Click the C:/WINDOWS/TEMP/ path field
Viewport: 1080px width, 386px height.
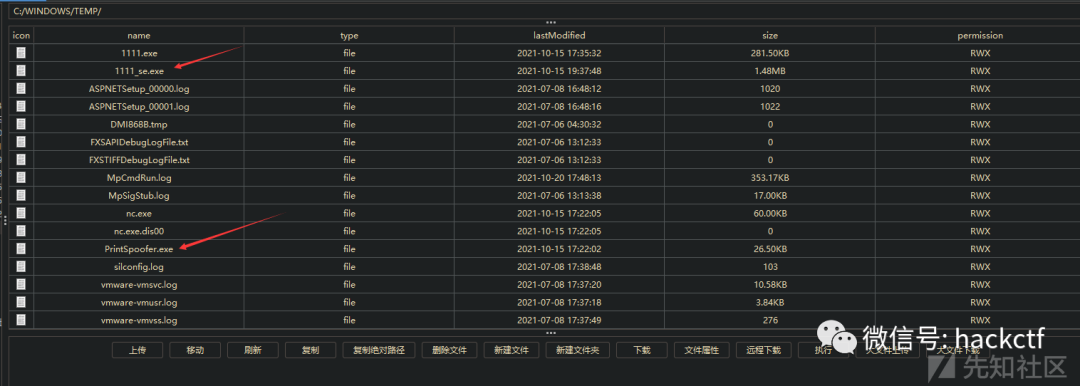point(544,12)
